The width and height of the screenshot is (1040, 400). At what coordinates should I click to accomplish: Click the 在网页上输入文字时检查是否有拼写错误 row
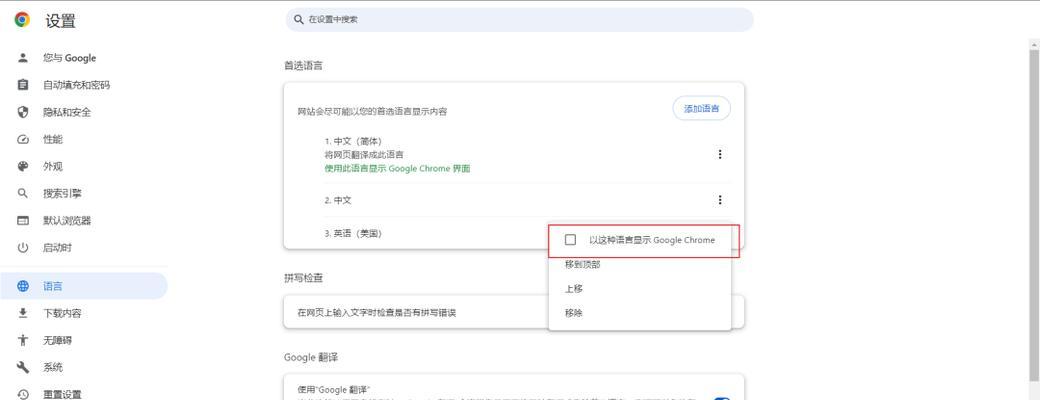514,312
